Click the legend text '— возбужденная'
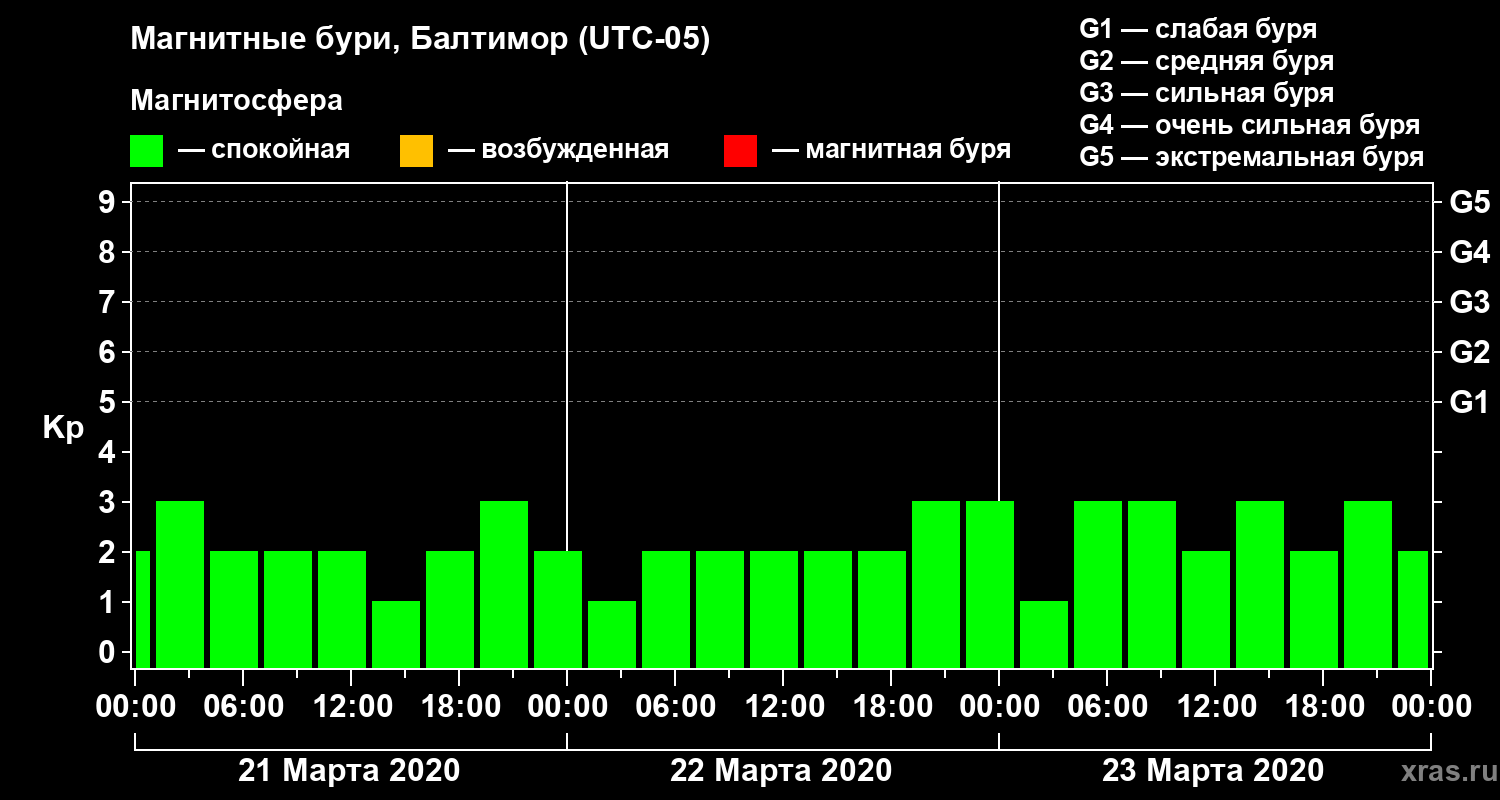This screenshot has height=800, width=1500. [558, 151]
